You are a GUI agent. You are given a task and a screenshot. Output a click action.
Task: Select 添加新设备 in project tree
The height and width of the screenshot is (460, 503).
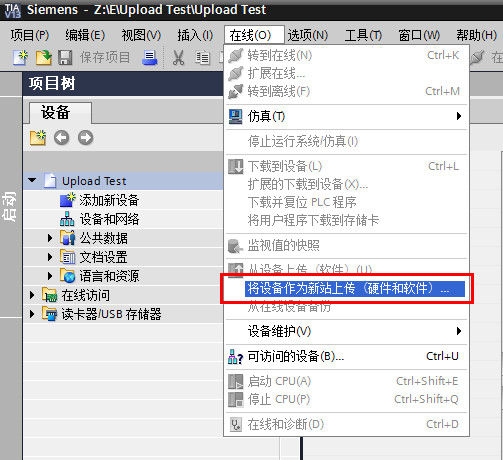(109, 200)
